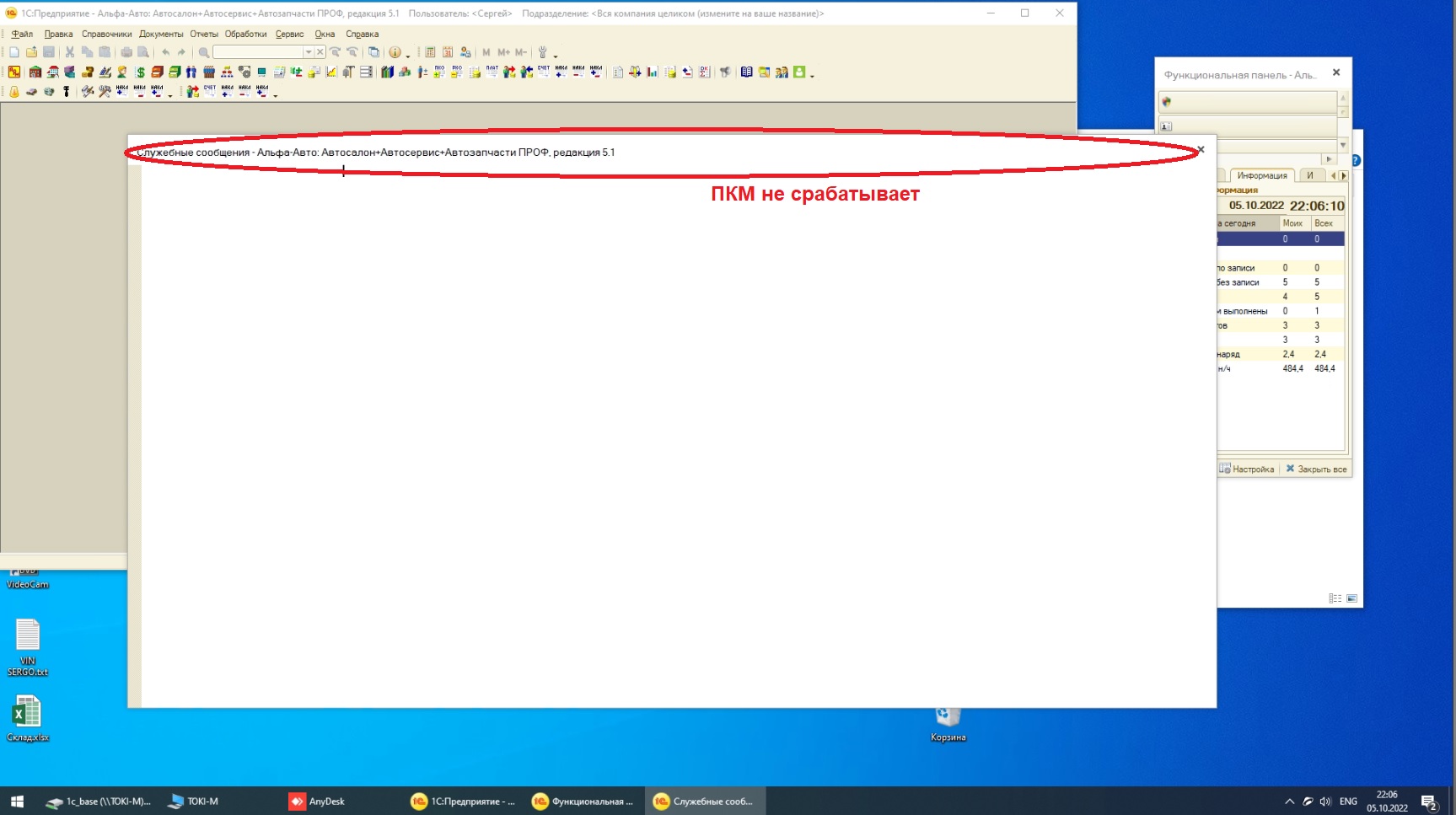Click the save diskette icon
The height and width of the screenshot is (815, 1456).
(x=50, y=52)
